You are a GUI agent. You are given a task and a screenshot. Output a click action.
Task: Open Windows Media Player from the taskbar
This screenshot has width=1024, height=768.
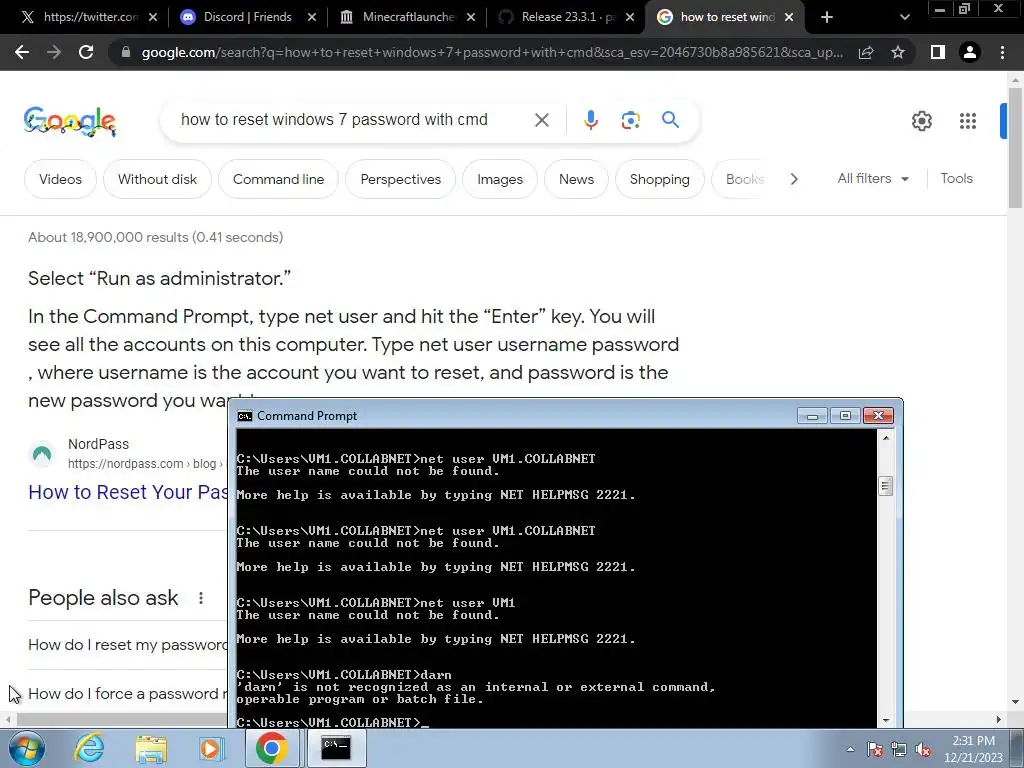click(x=210, y=748)
